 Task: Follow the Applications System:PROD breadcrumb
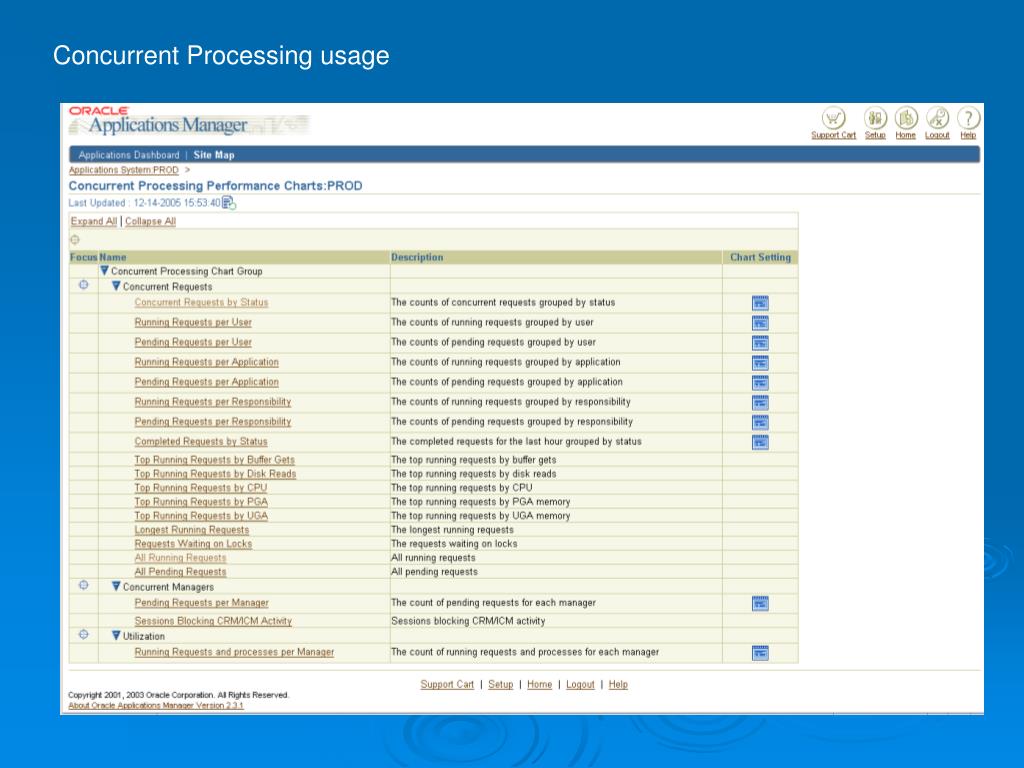(x=123, y=170)
